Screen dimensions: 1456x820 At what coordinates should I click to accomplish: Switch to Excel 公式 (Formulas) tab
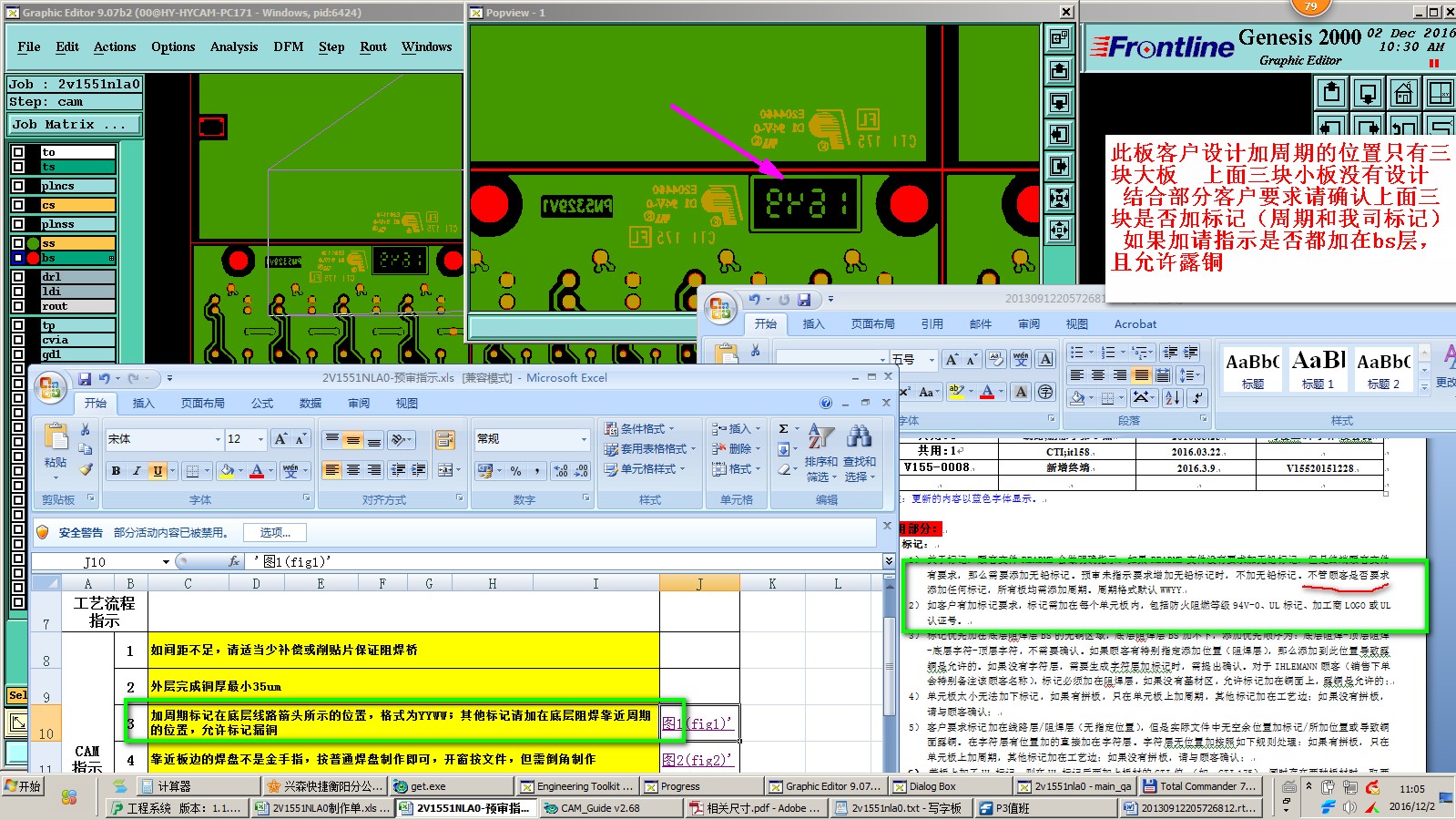pyautogui.click(x=262, y=403)
